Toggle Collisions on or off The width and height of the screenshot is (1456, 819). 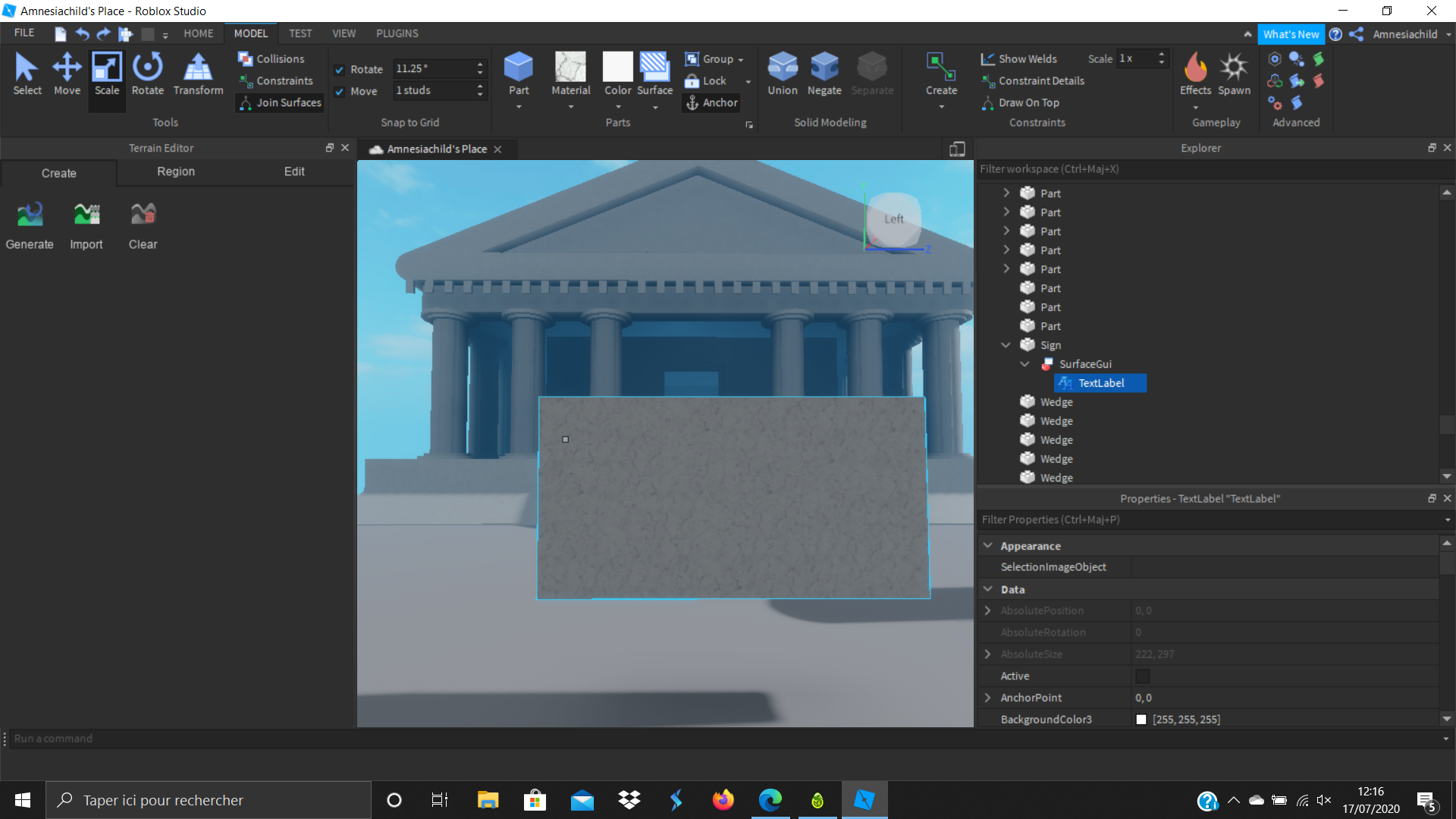tap(271, 59)
